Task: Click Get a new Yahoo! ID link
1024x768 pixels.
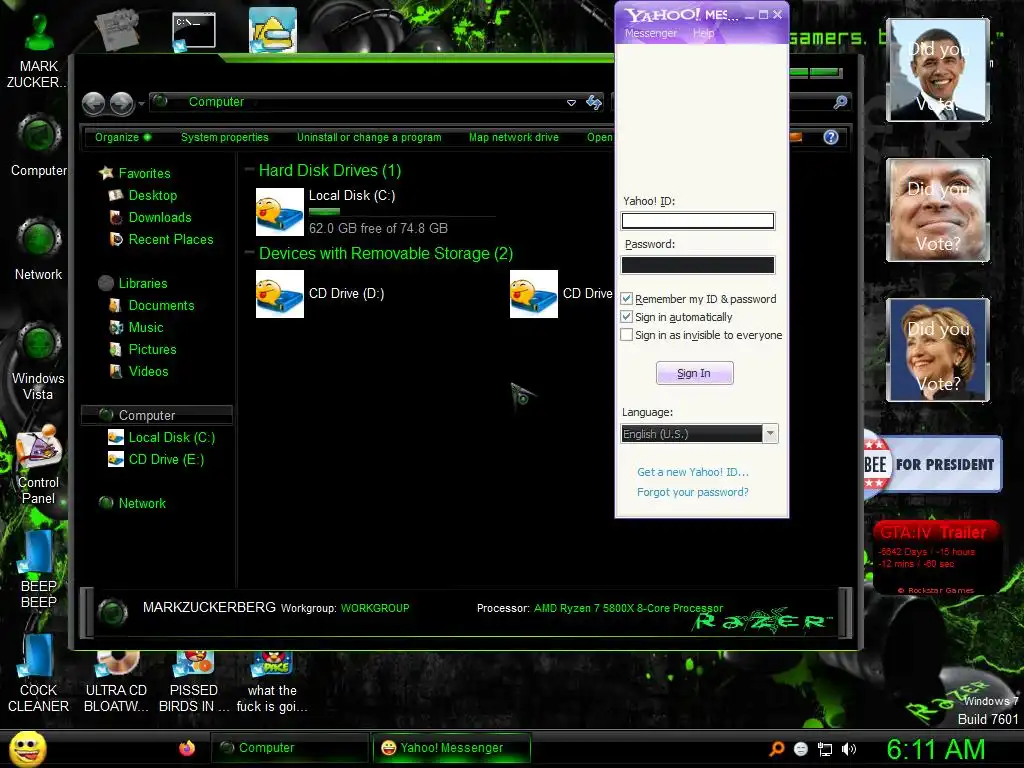Action: [693, 472]
